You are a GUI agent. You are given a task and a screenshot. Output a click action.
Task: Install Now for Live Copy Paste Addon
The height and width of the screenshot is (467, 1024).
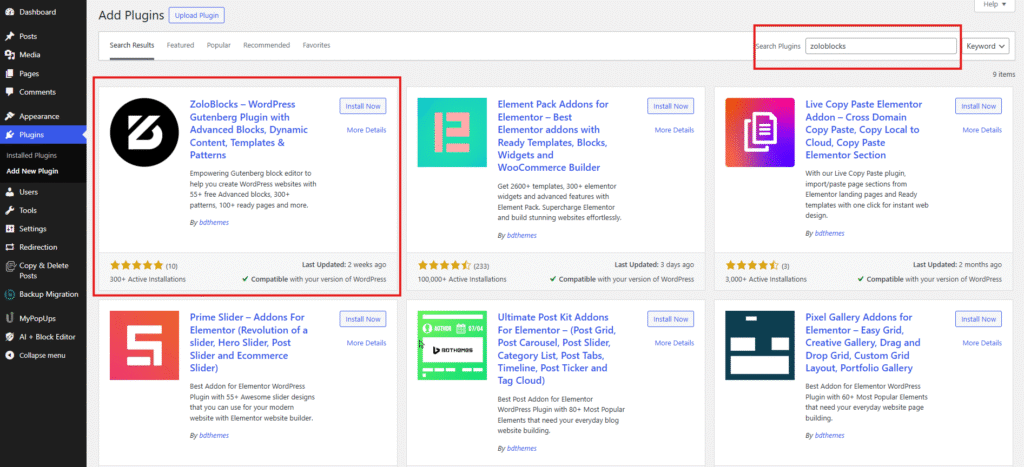pos(978,106)
